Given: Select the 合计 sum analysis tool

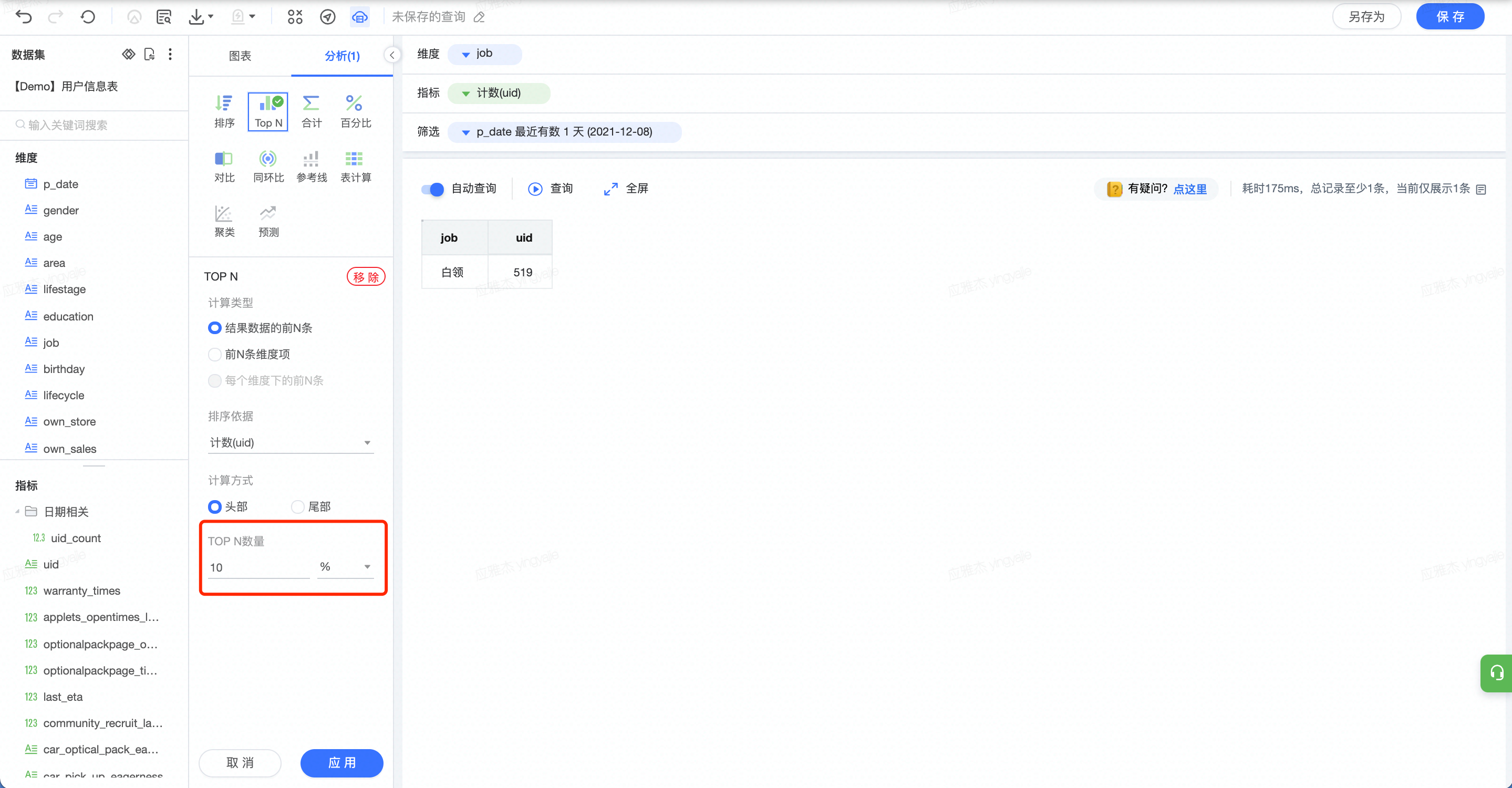Looking at the screenshot, I should click(312, 111).
